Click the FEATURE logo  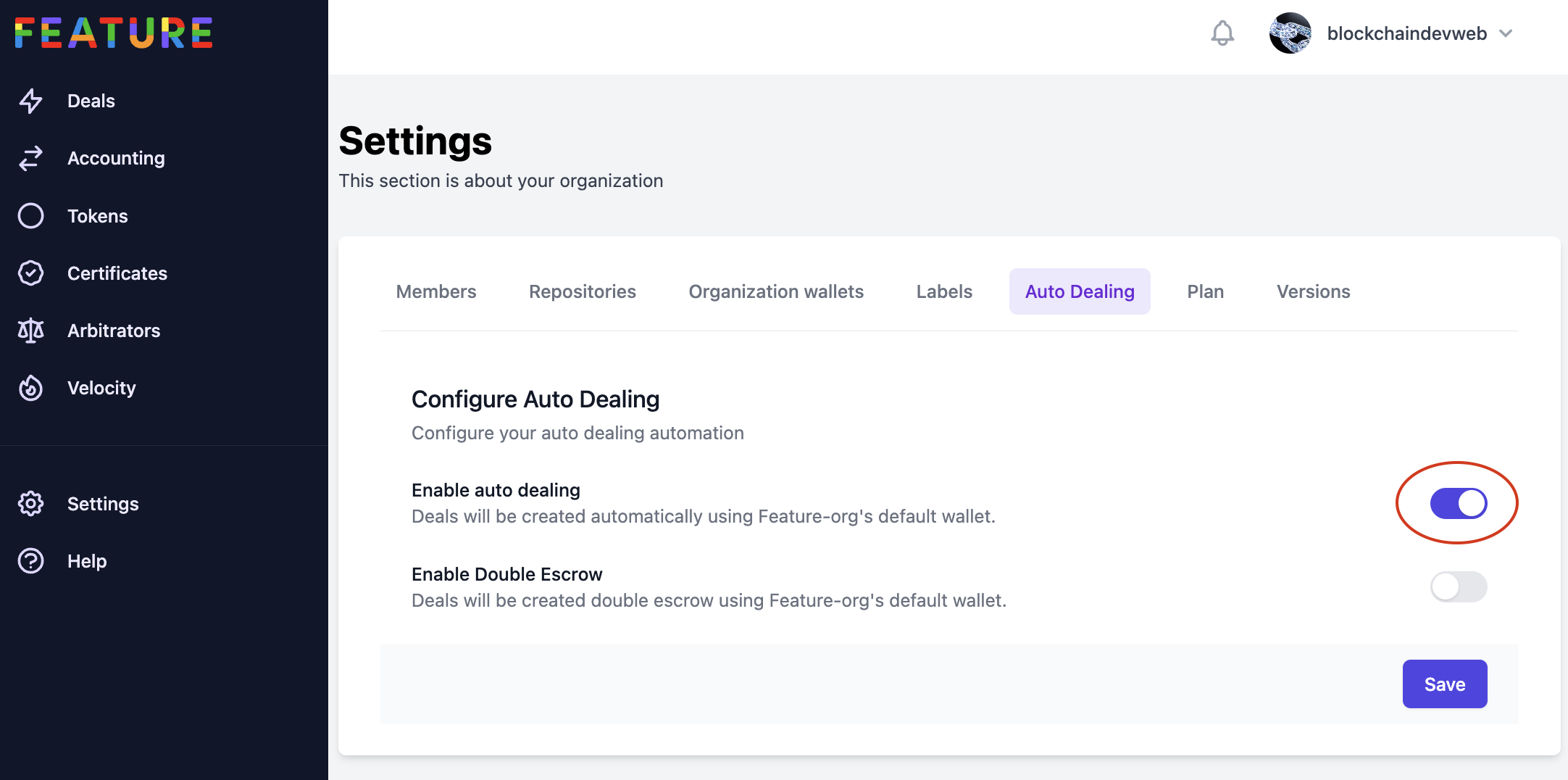pyautogui.click(x=114, y=32)
